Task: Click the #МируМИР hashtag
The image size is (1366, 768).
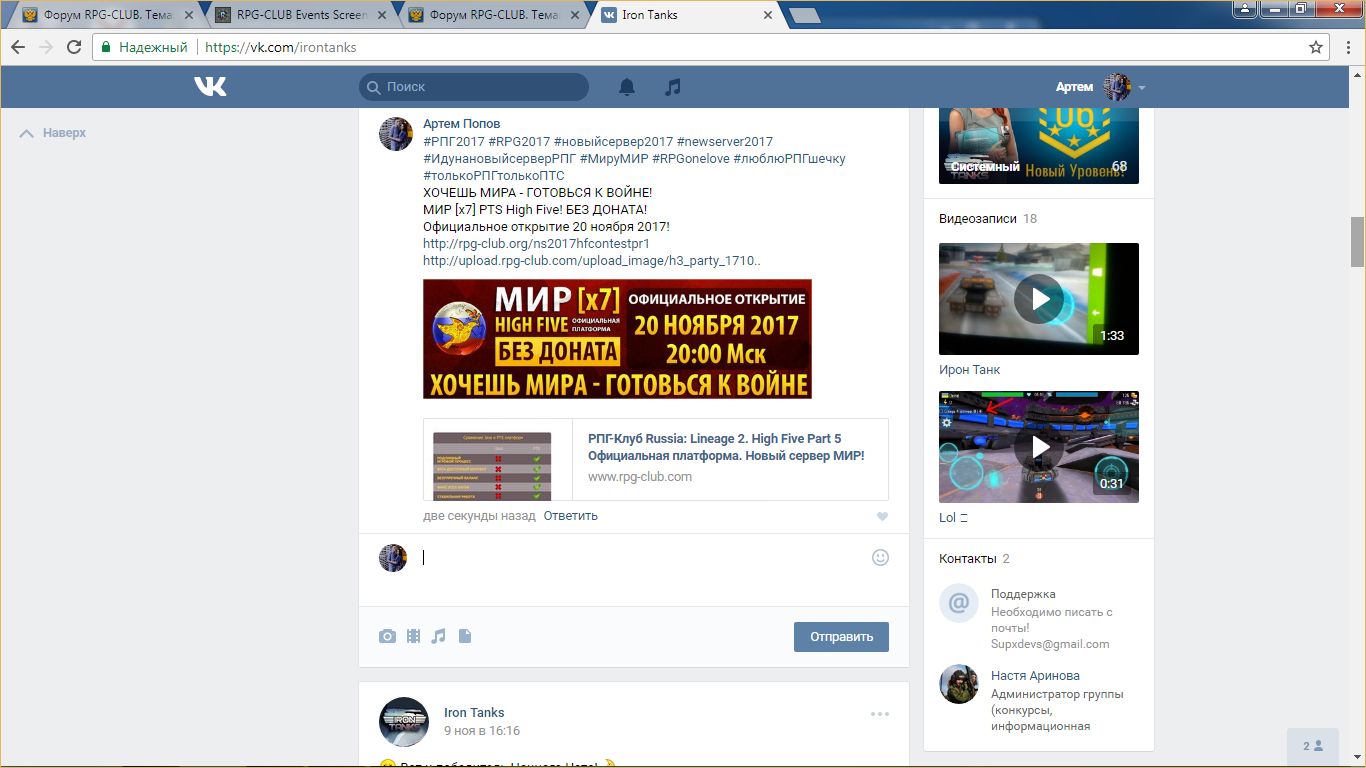Action: (613, 158)
